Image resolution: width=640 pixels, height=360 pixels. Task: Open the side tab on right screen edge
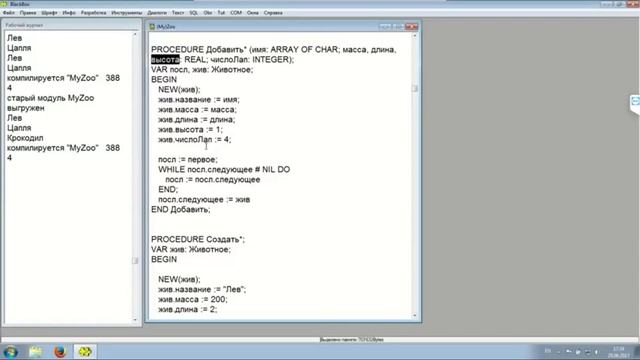click(x=635, y=102)
